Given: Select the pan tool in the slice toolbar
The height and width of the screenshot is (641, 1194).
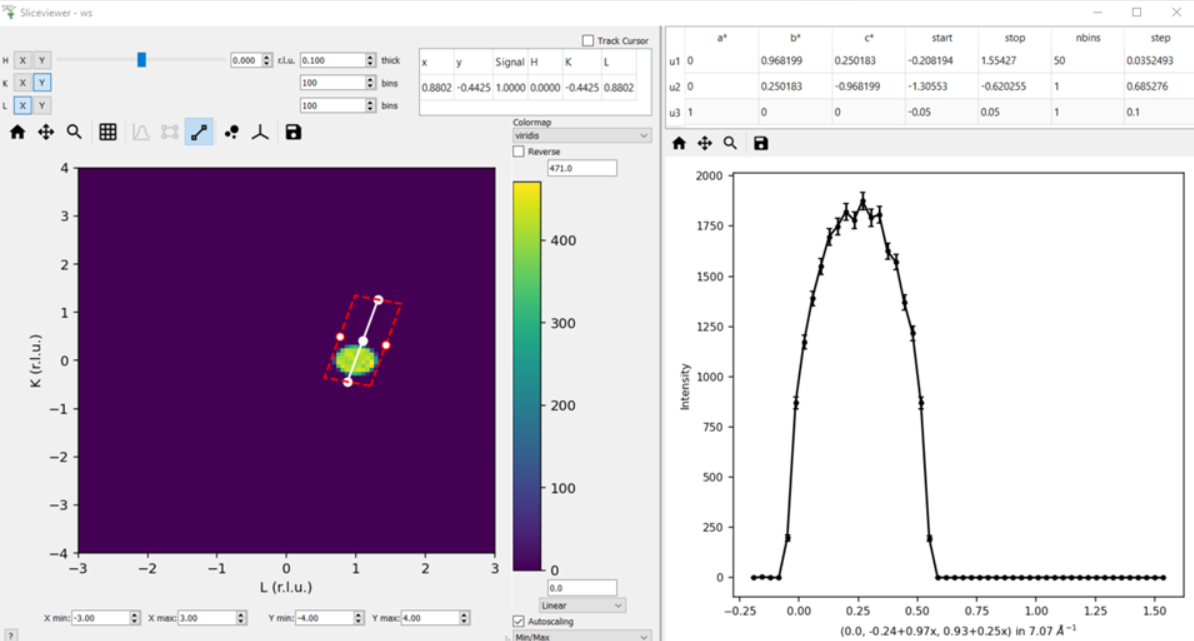Looking at the screenshot, I should click(46, 132).
